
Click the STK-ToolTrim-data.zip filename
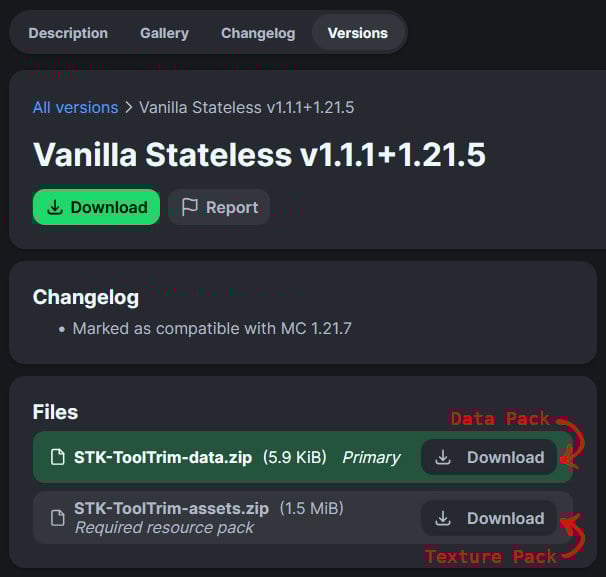point(163,457)
